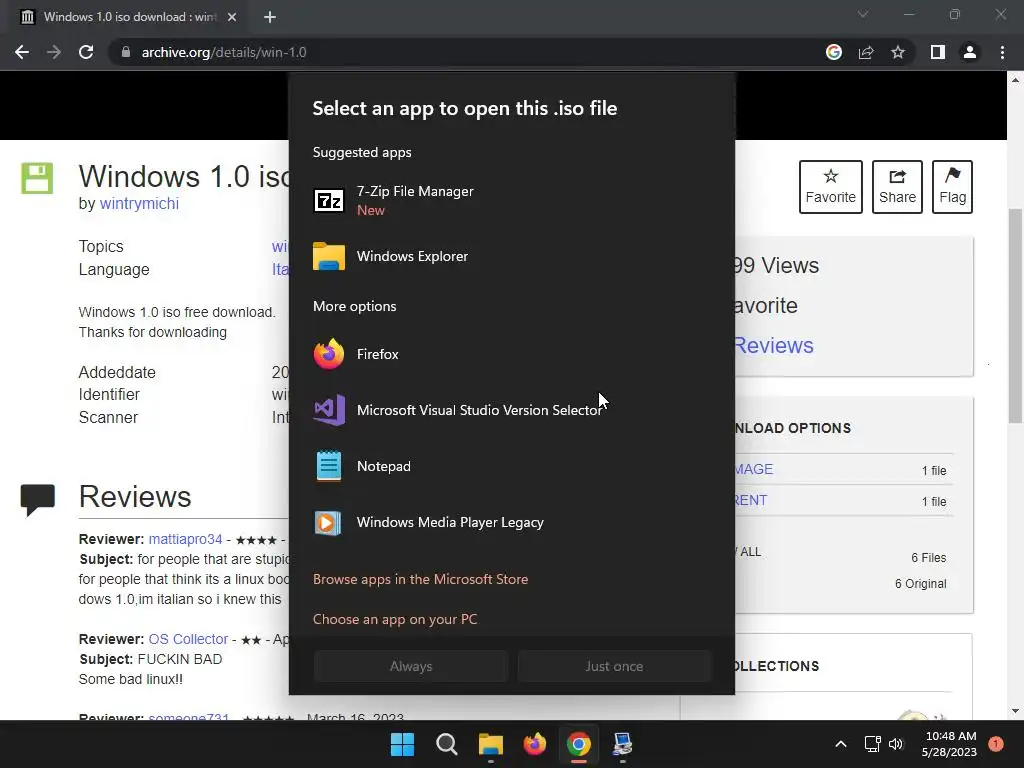Reload the archive.org page
This screenshot has height=768, width=1024.
[86, 52]
